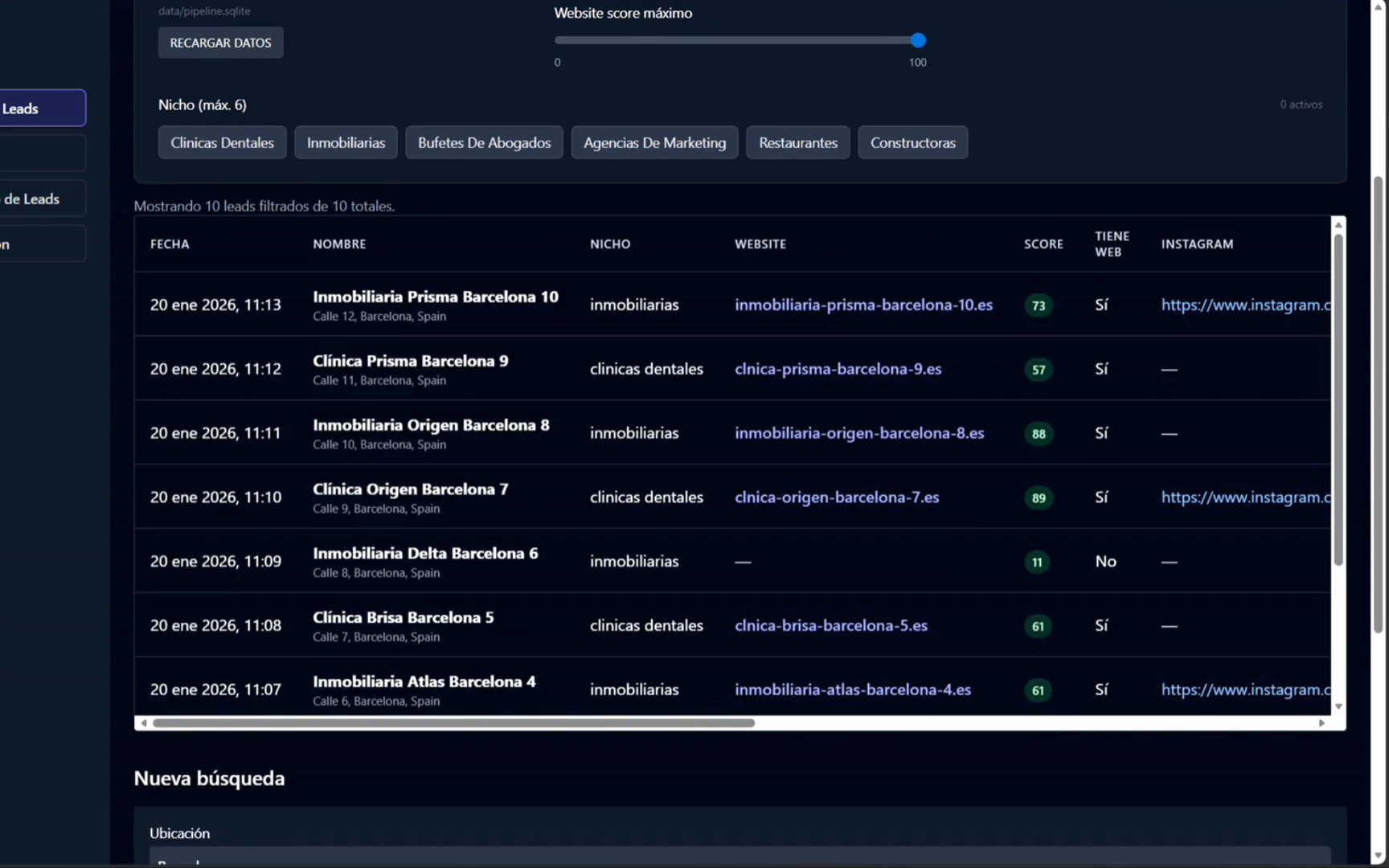Enable the Agencias De Marketing niche chip
This screenshot has width=1389, height=868.
(654, 142)
